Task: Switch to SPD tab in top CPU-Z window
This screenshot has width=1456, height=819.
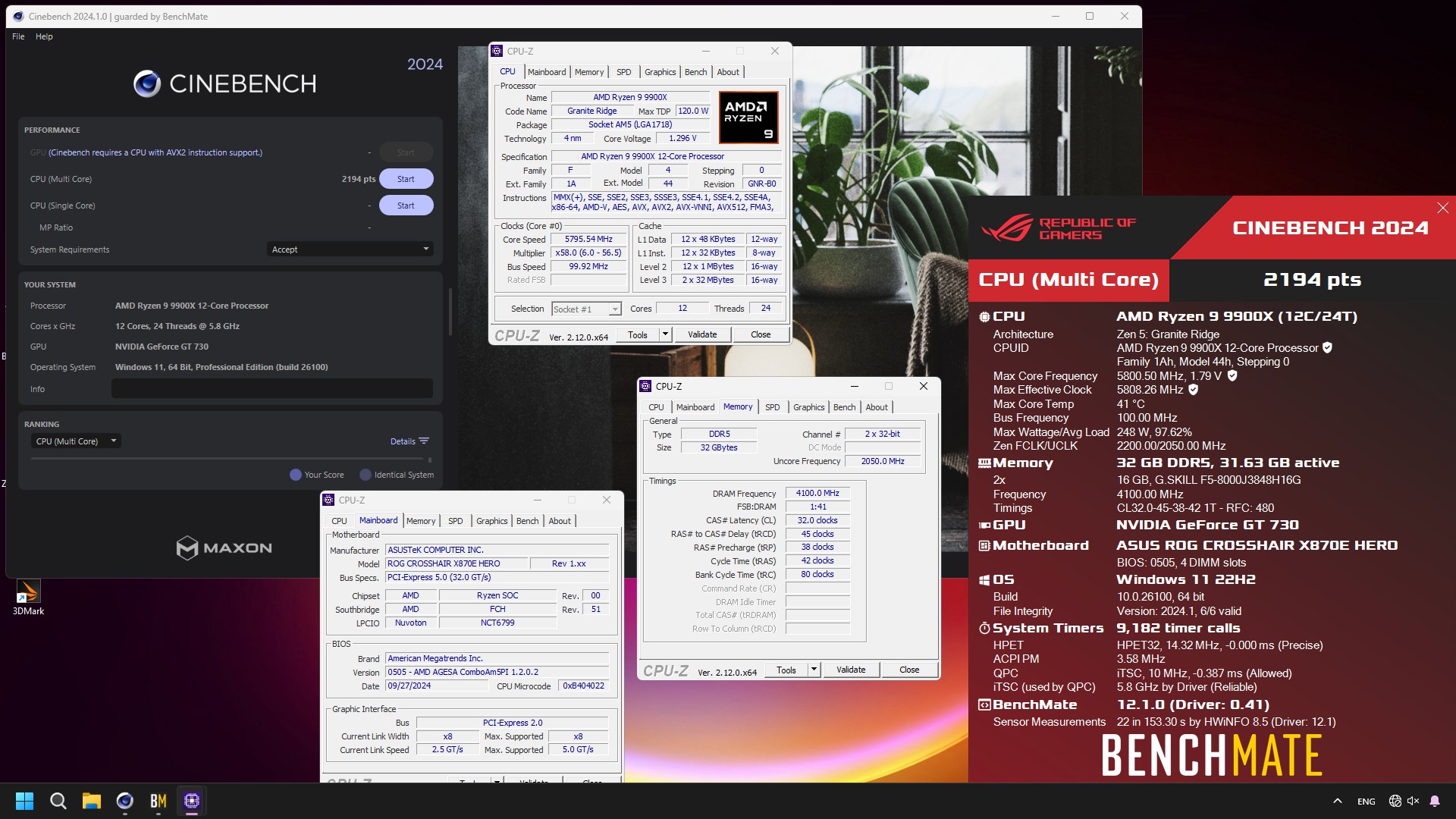Action: 623,72
